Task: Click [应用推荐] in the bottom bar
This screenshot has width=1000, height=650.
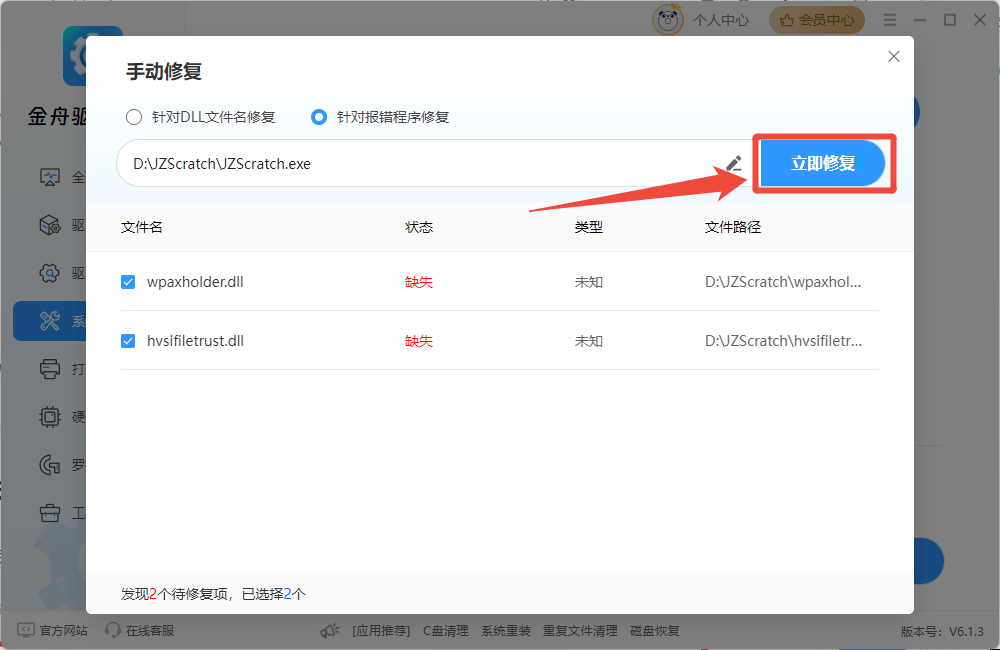Action: pyautogui.click(x=381, y=631)
